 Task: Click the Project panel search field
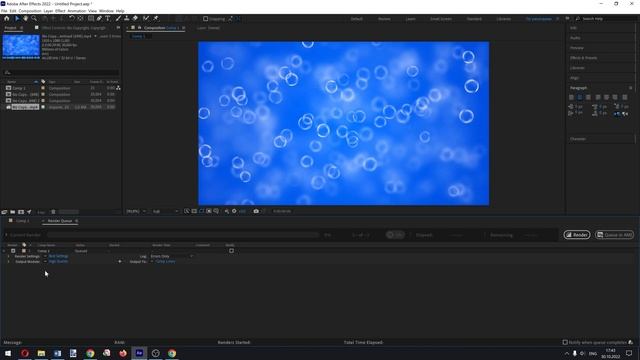[61, 73]
